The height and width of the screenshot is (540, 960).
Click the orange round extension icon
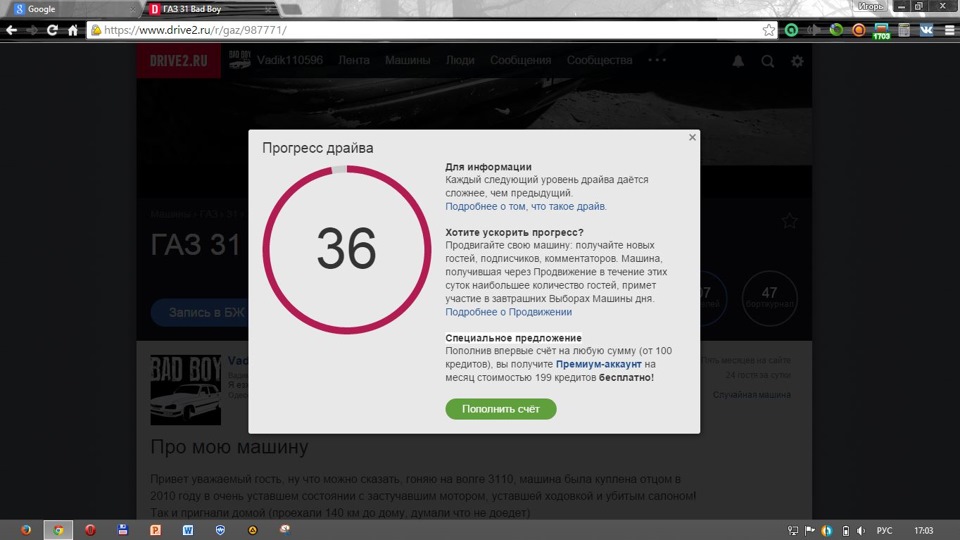(x=858, y=30)
